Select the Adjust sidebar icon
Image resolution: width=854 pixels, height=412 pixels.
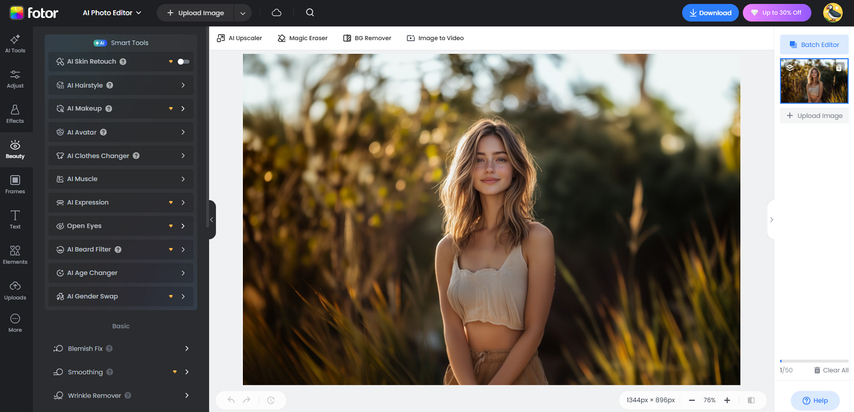[15, 78]
